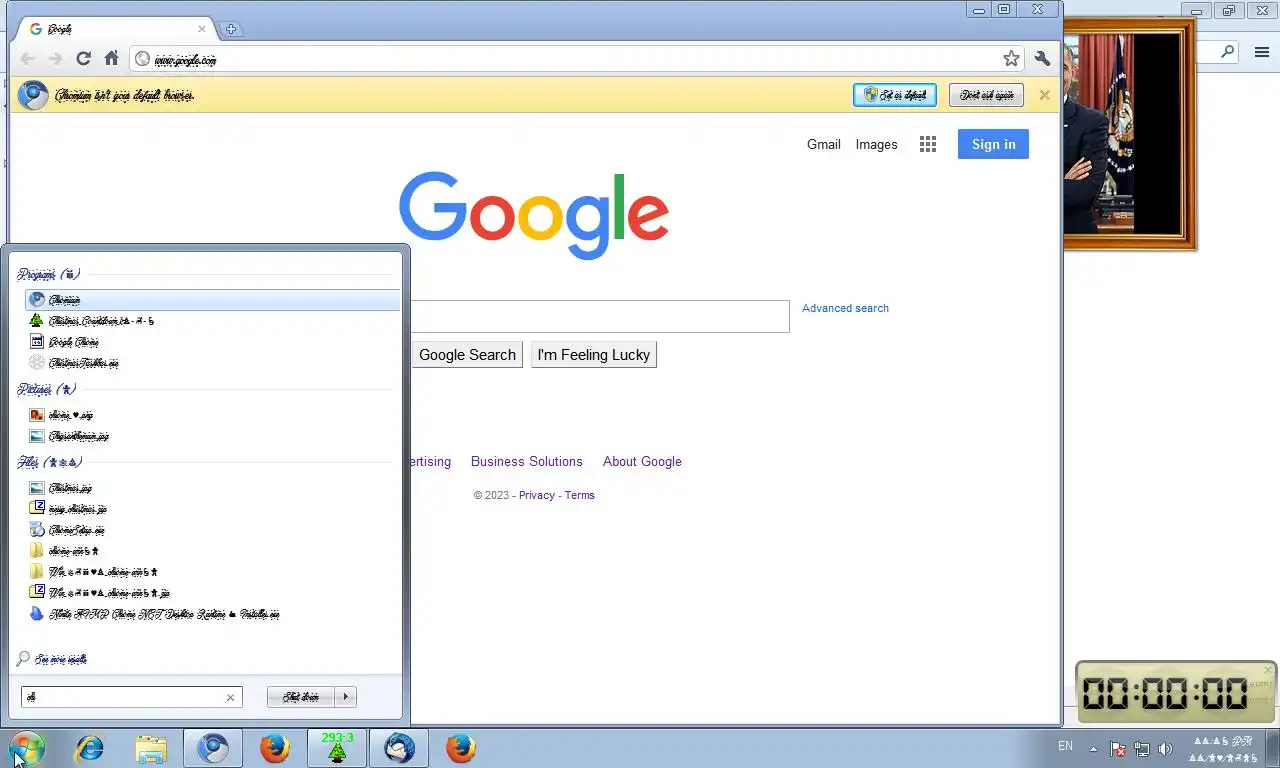Open the christmas zip archive under Files
This screenshot has width=1280, height=768.
point(212,509)
